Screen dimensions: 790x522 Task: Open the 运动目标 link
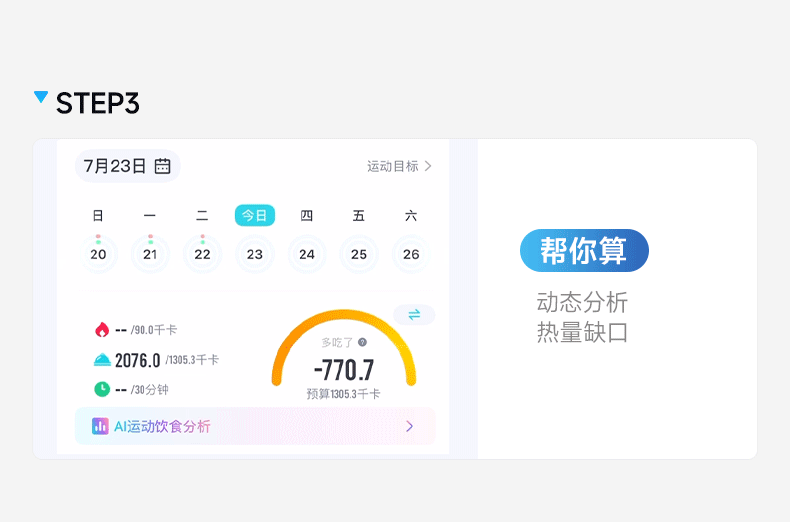point(393,166)
